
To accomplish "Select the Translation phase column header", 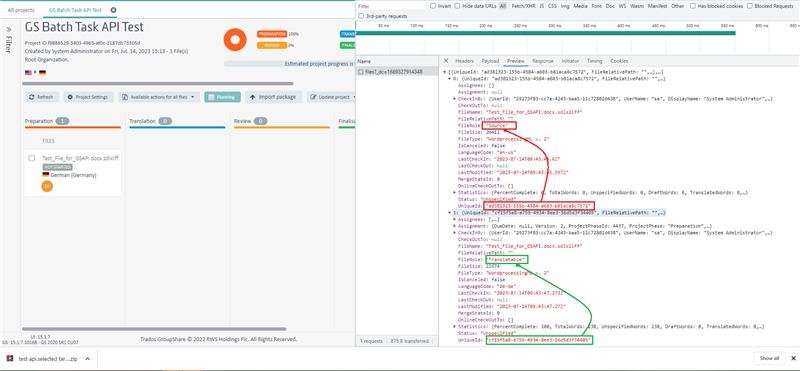I will pos(177,121).
